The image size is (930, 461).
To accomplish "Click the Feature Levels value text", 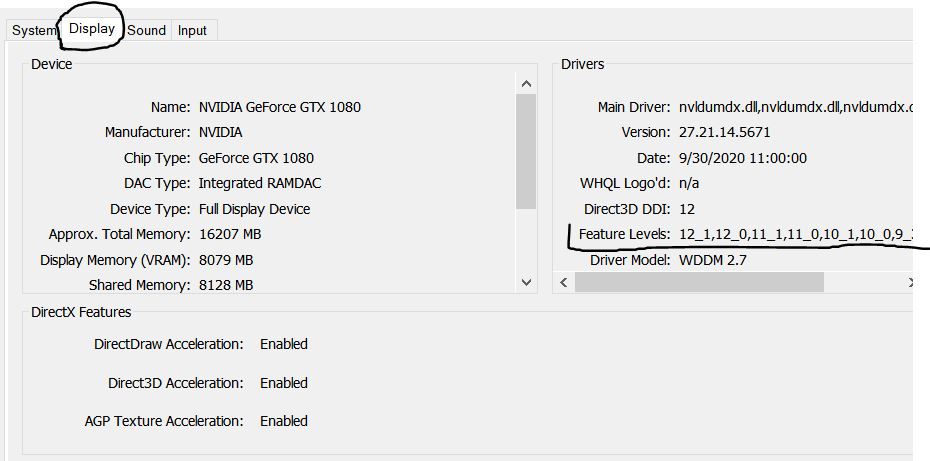I will click(x=795, y=235).
